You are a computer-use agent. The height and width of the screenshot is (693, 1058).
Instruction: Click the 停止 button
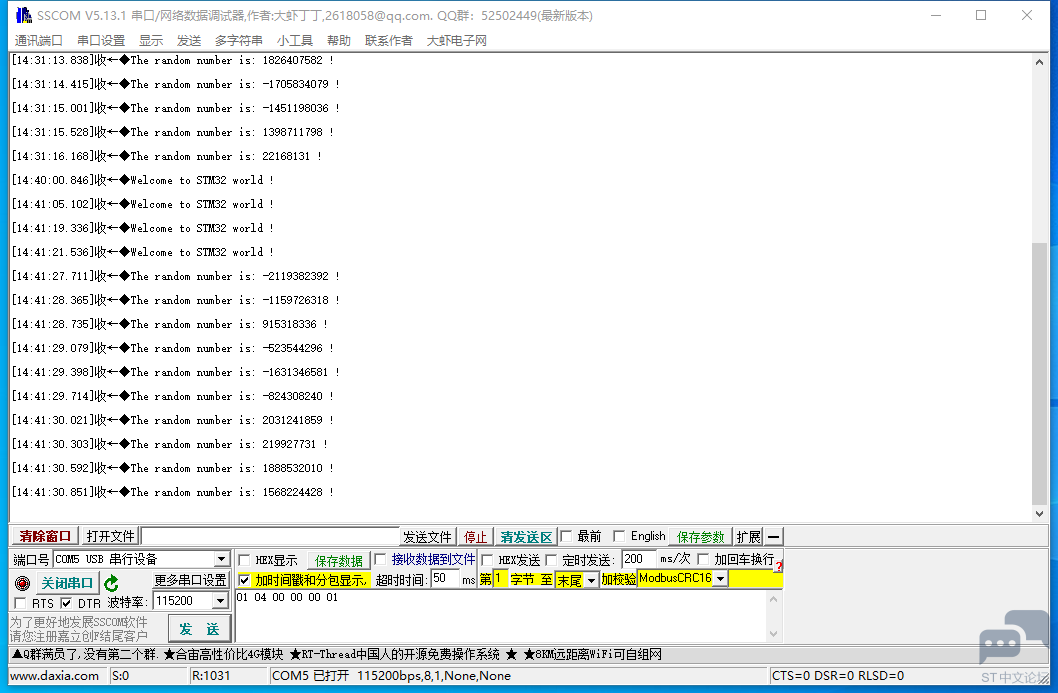pyautogui.click(x=475, y=536)
